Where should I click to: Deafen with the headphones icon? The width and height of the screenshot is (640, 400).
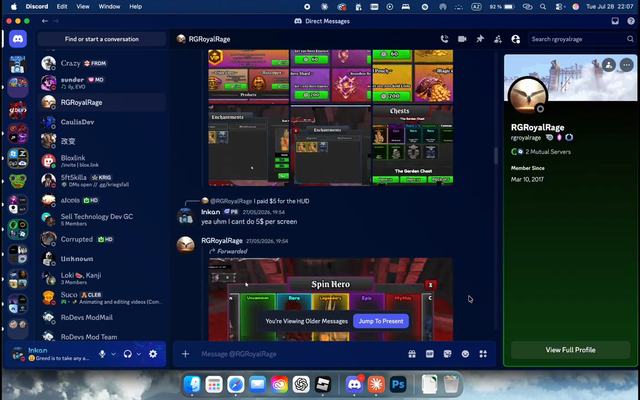[x=128, y=354]
